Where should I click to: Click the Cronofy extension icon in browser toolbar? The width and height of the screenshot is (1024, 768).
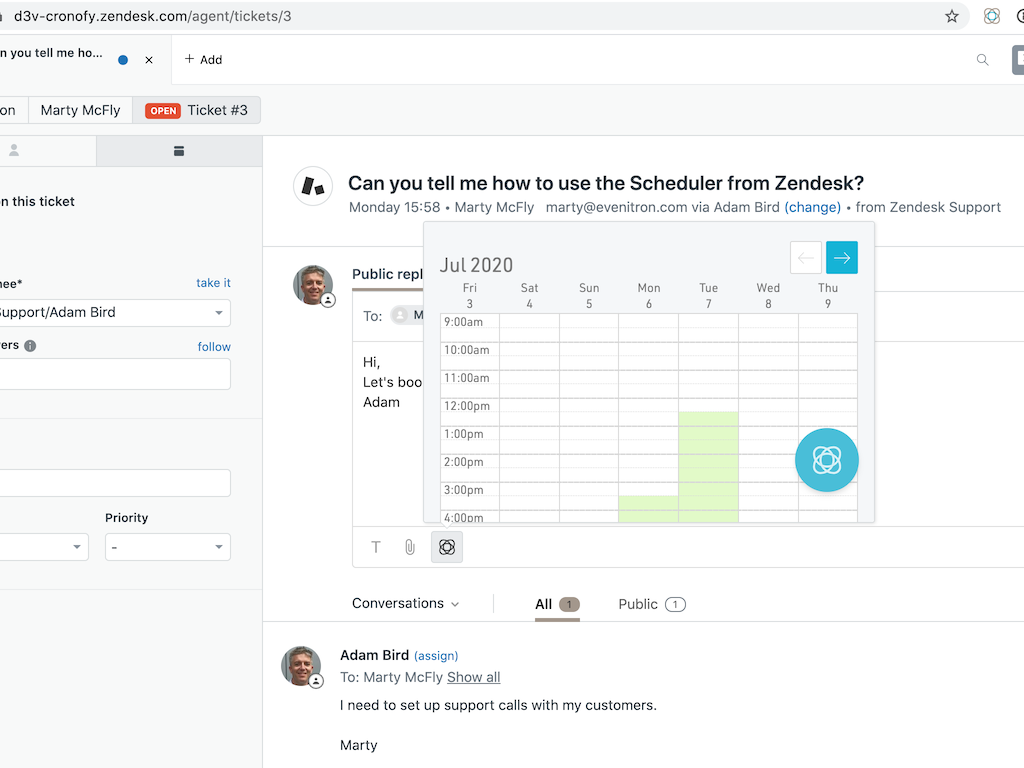click(x=993, y=16)
